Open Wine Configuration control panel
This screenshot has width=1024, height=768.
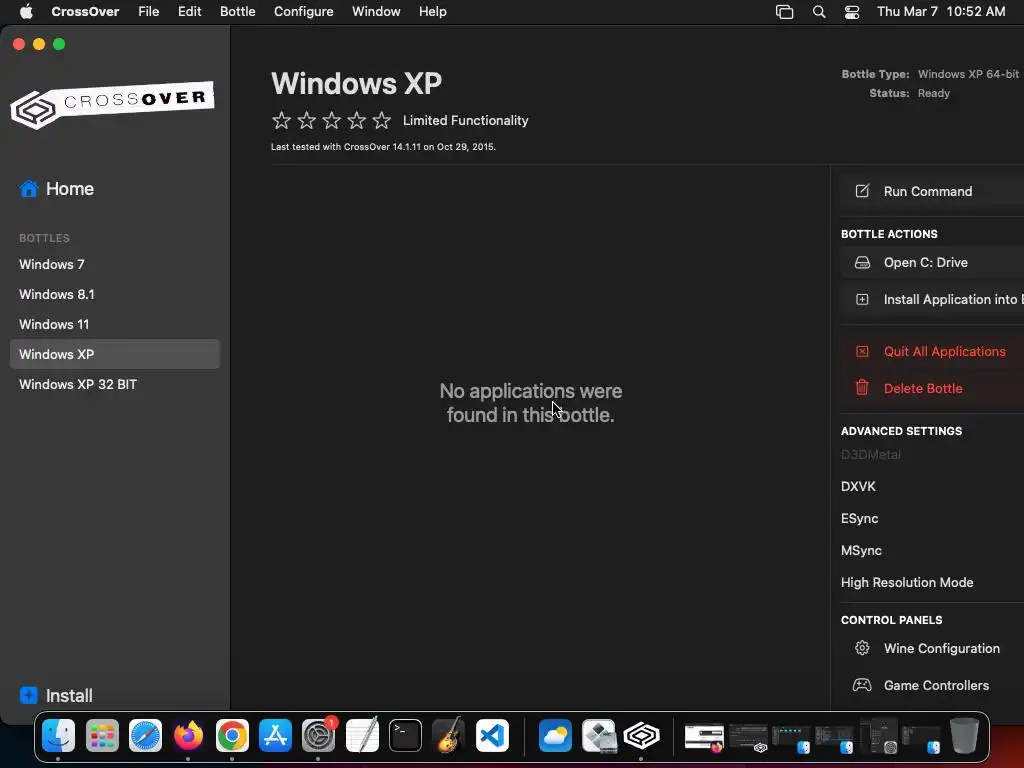(942, 648)
